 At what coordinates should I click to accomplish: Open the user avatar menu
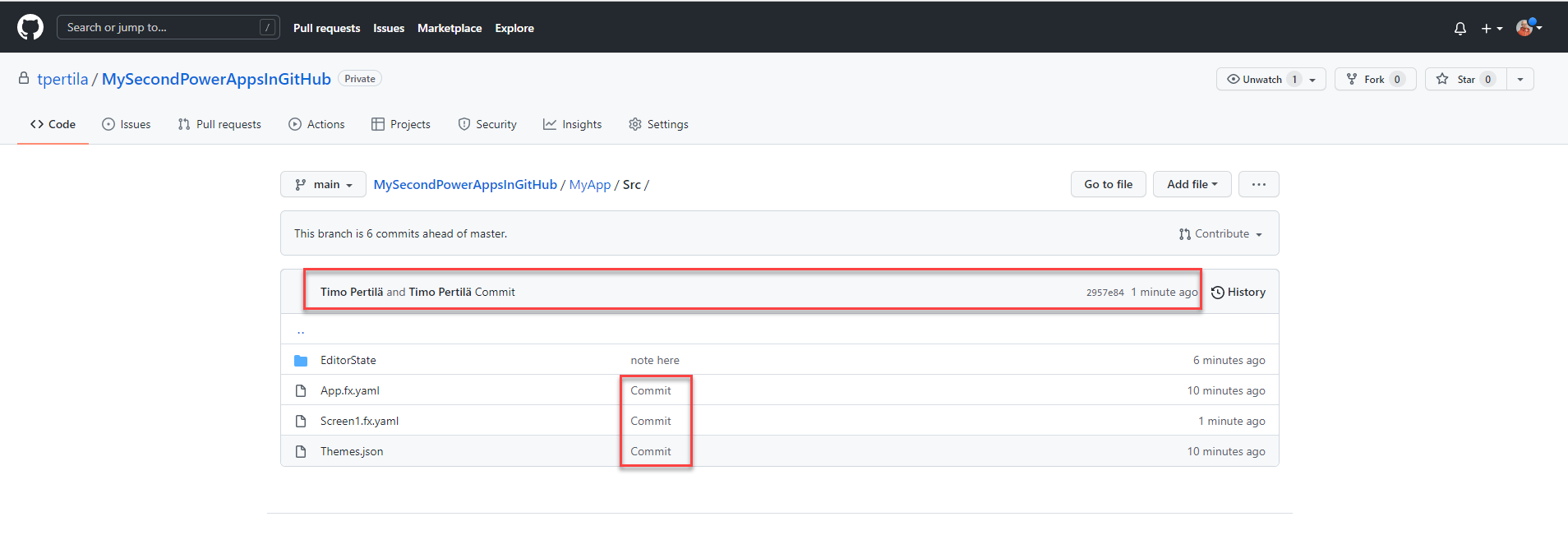[1528, 27]
